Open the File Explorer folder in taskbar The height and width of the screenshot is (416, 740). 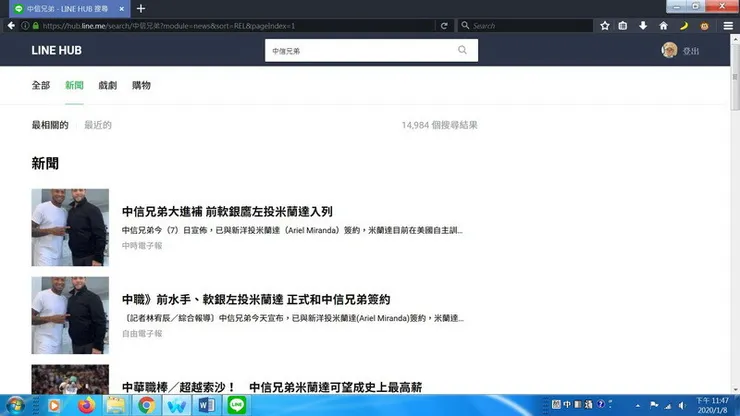(x=116, y=406)
